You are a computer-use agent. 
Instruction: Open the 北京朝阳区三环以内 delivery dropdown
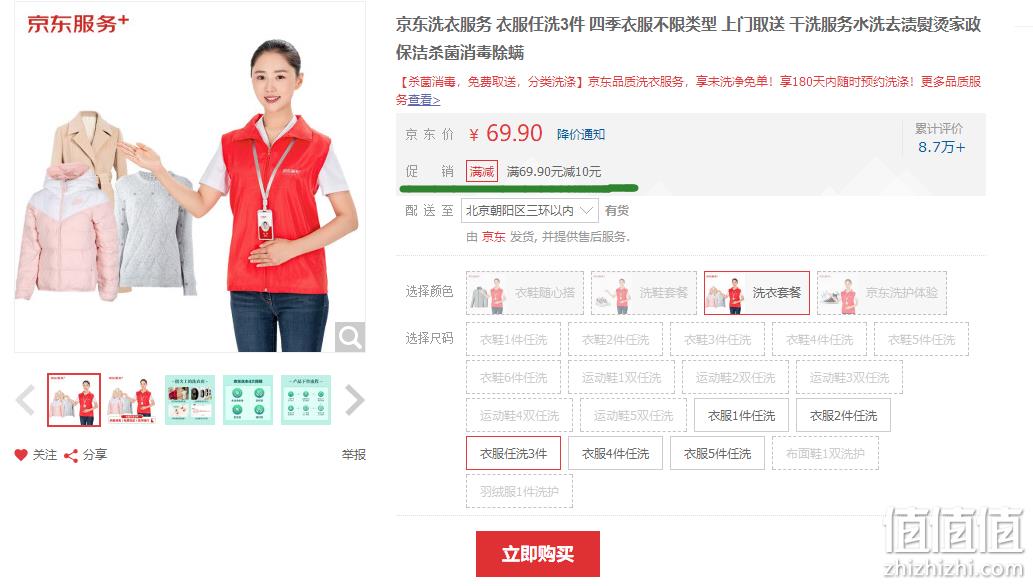[530, 210]
